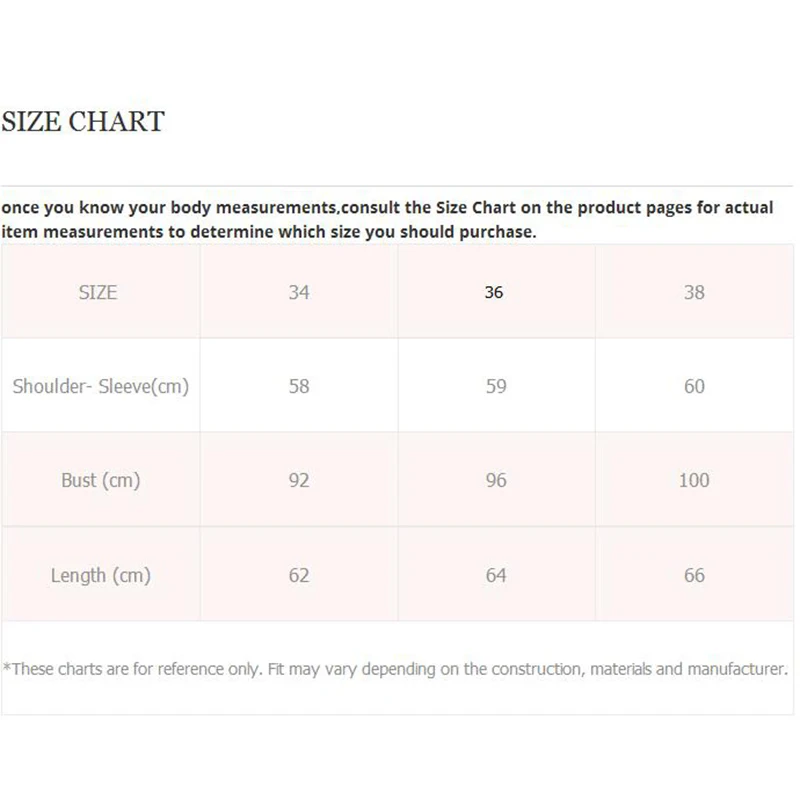Viewport: 800px width, 800px height.
Task: Click shoulder-sleeve value 60
Action: tap(694, 386)
